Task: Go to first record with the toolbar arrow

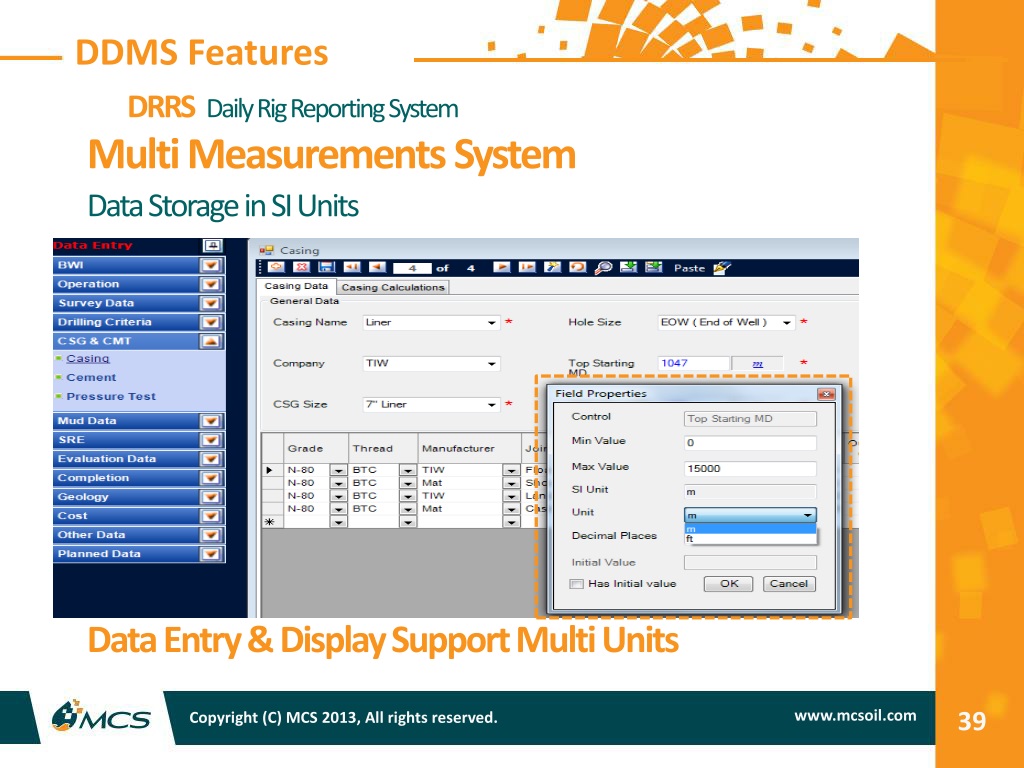Action: pos(352,267)
